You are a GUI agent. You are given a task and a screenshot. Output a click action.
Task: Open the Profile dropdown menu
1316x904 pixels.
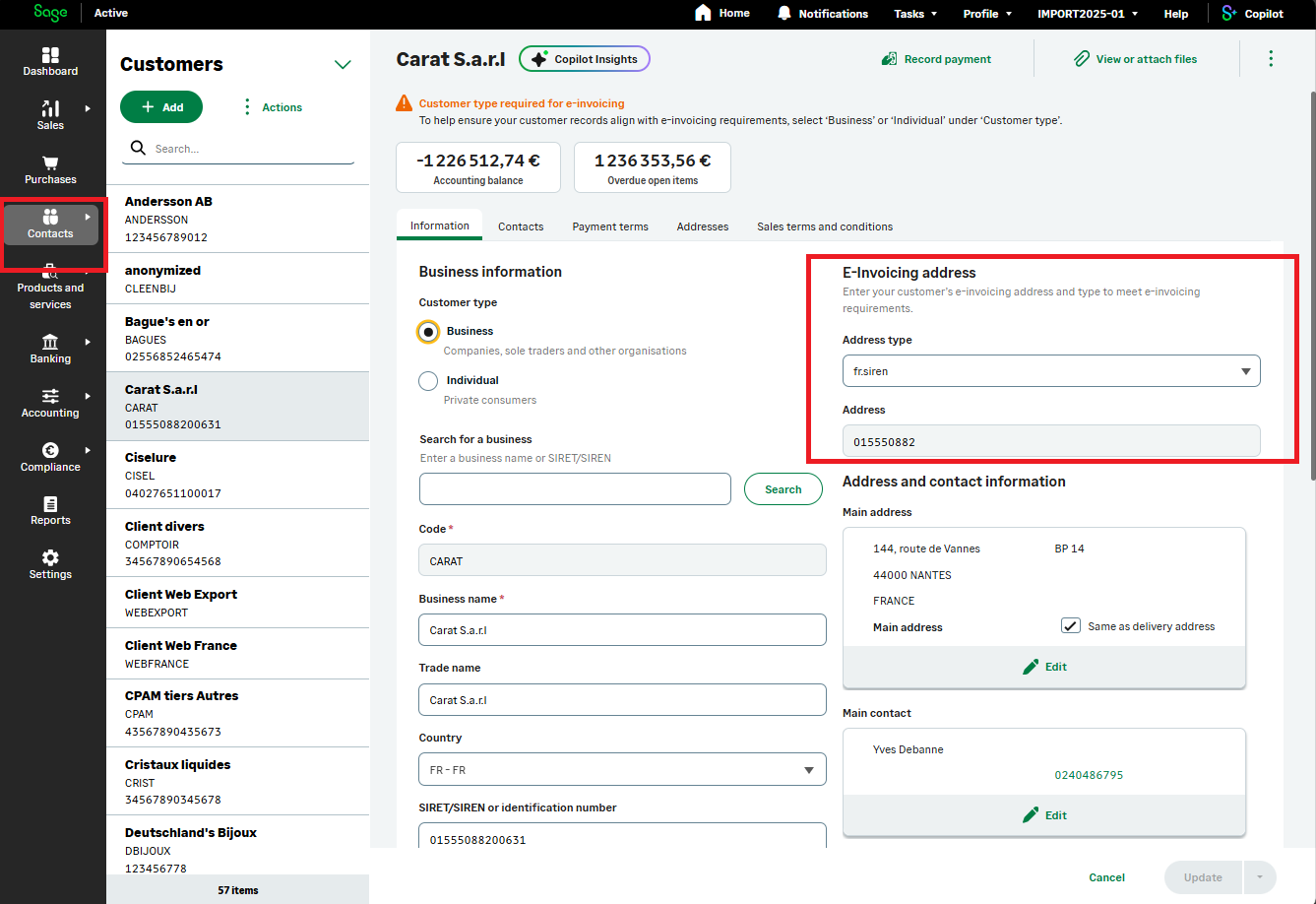[x=987, y=14]
